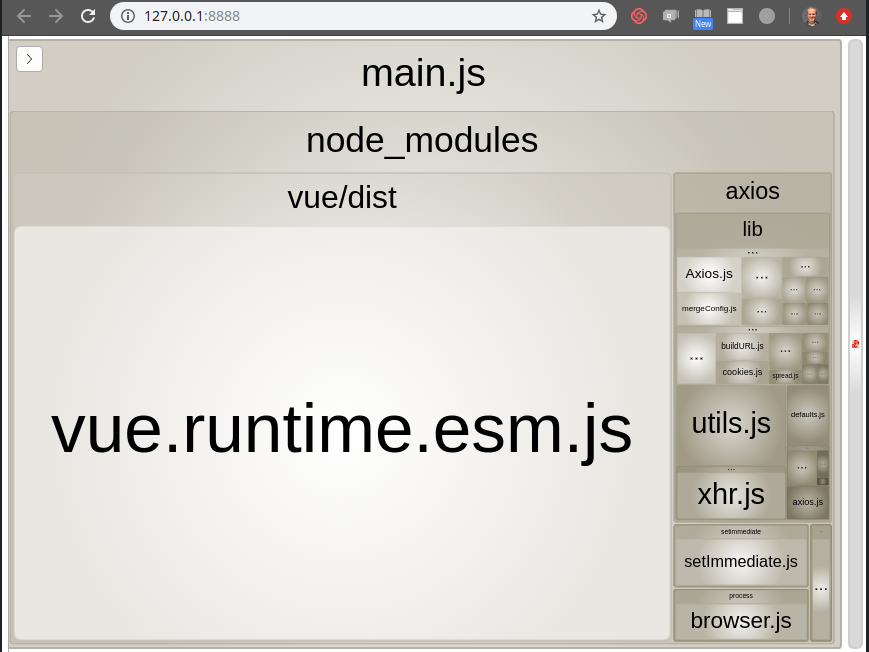Select the utils.js module block

[x=731, y=423]
